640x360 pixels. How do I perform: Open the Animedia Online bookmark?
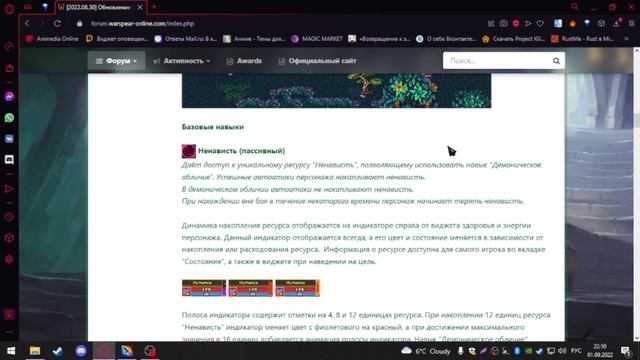(52, 39)
